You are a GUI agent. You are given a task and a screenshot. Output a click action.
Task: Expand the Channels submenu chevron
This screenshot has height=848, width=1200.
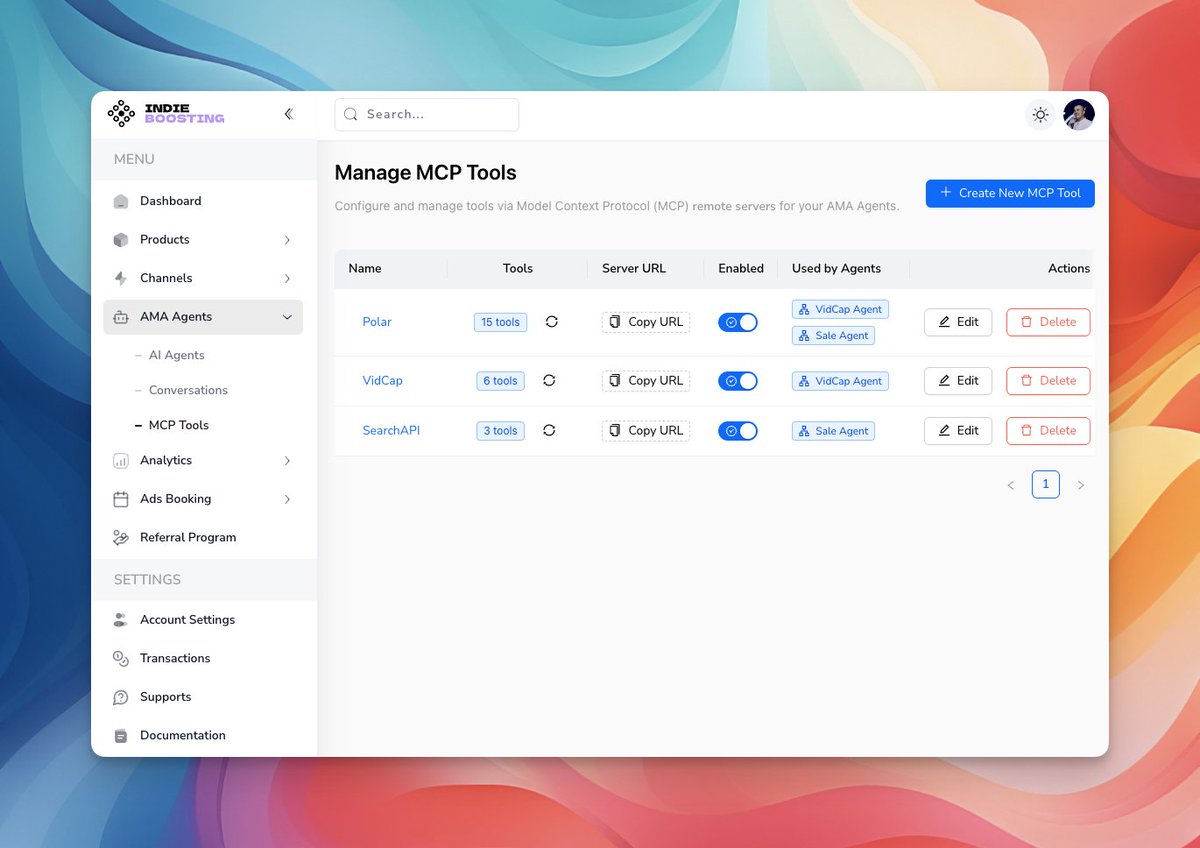pyautogui.click(x=287, y=278)
